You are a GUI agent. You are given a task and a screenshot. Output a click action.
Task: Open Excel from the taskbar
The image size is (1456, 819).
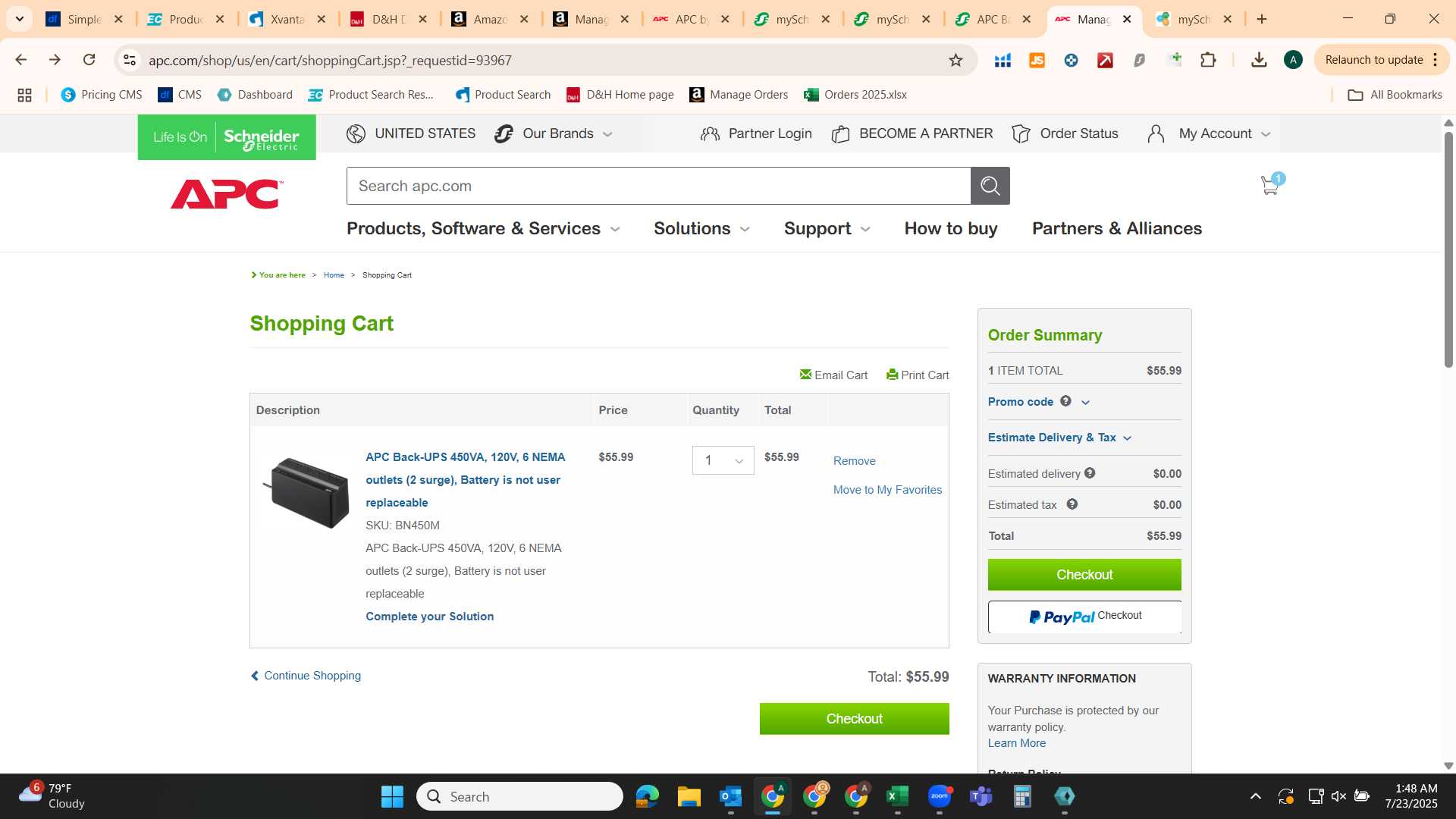(x=897, y=796)
